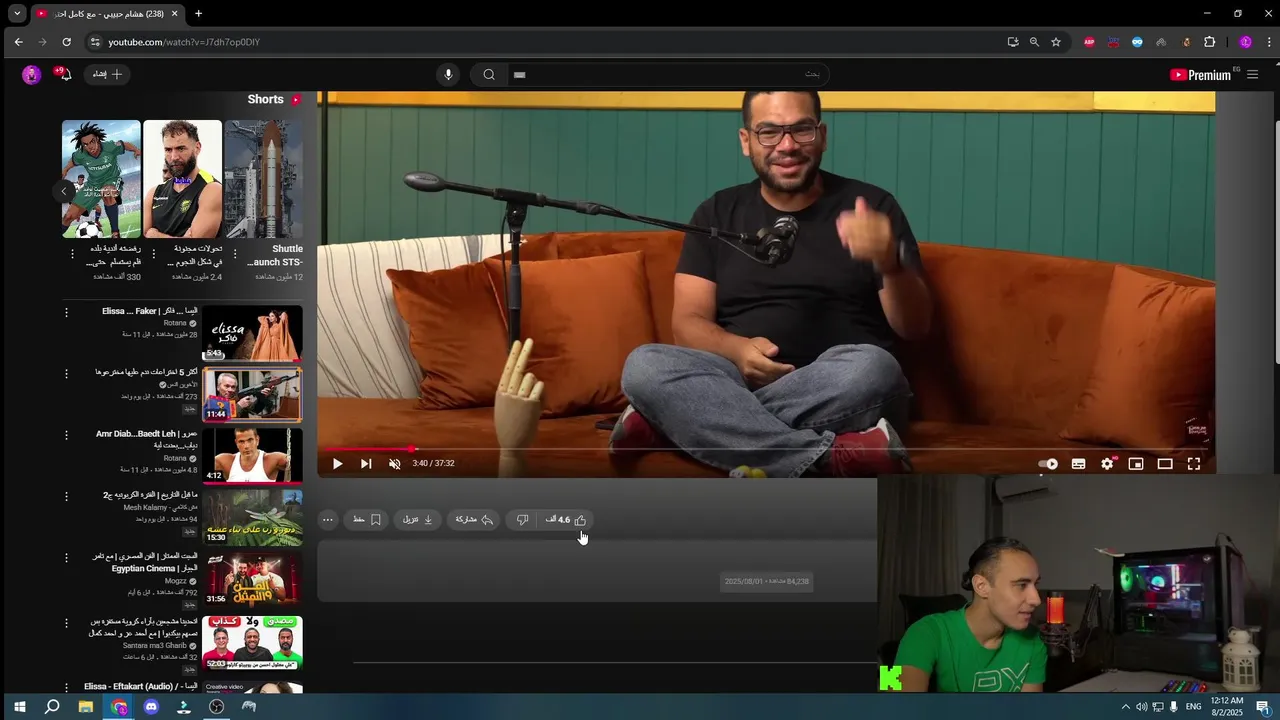1280x720 pixels.
Task: Save (حفظ) the video to playlist
Action: tap(367, 520)
